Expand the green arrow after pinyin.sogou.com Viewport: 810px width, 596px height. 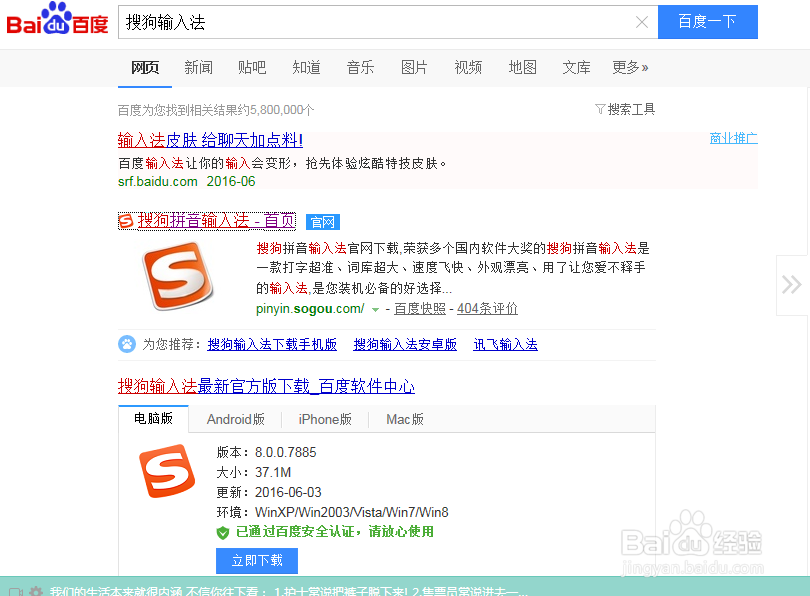pyautogui.click(x=376, y=310)
